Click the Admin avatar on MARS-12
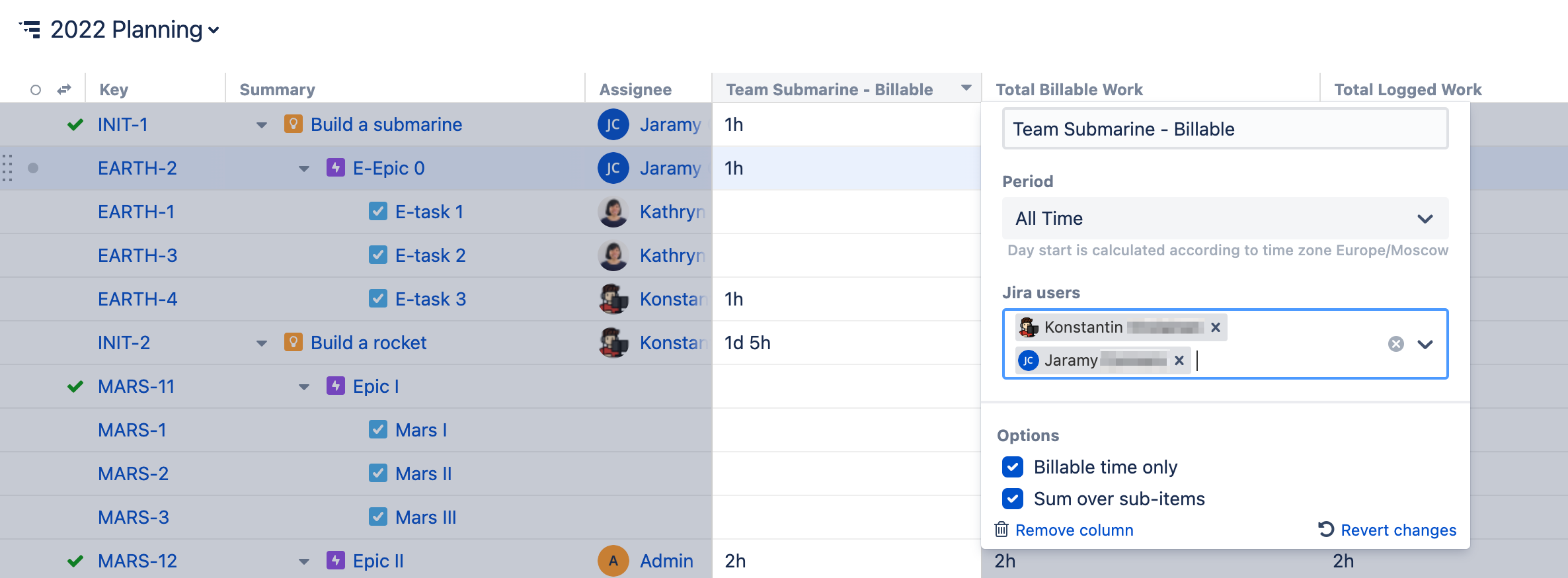Viewport: 1568px width, 578px height. tap(612, 560)
